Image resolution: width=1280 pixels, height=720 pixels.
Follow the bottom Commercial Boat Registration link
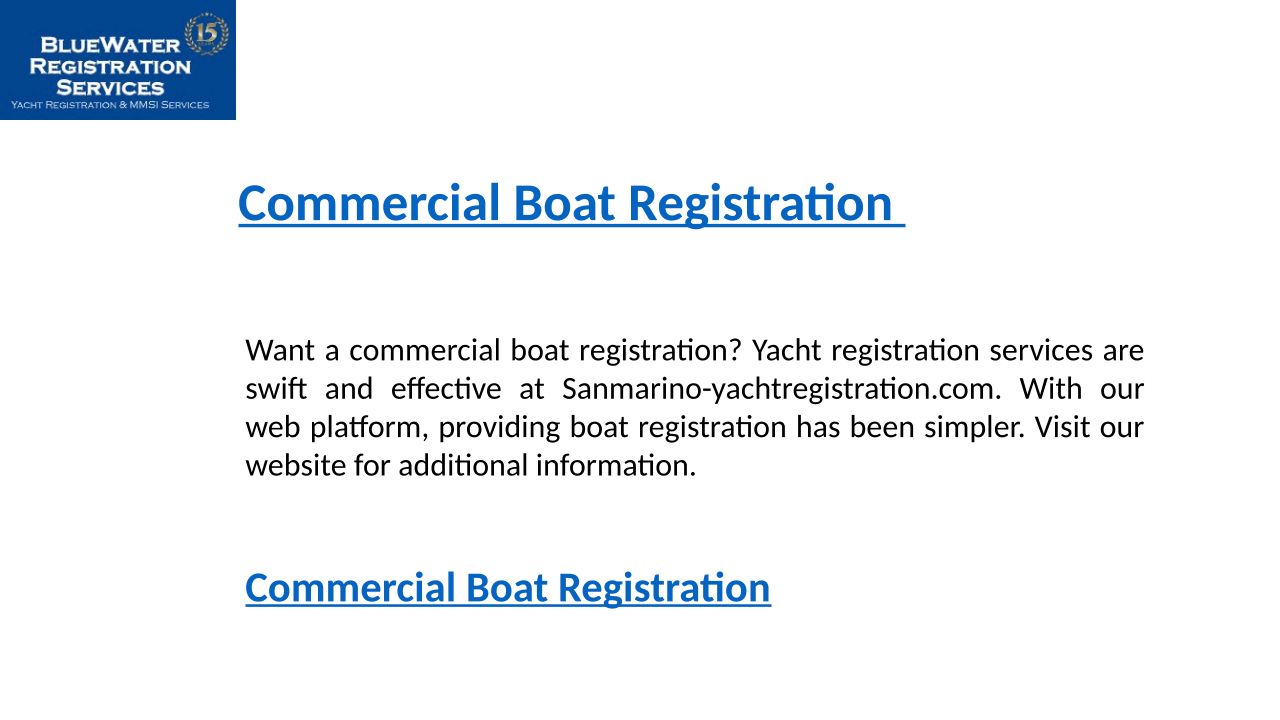click(507, 588)
